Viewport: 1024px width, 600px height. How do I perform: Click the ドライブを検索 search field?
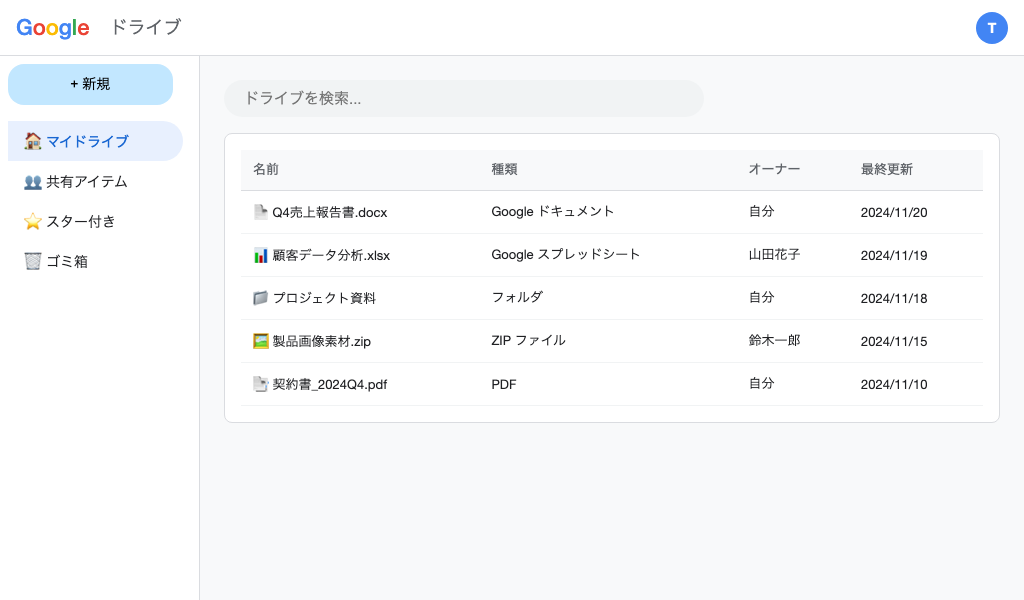pos(464,98)
